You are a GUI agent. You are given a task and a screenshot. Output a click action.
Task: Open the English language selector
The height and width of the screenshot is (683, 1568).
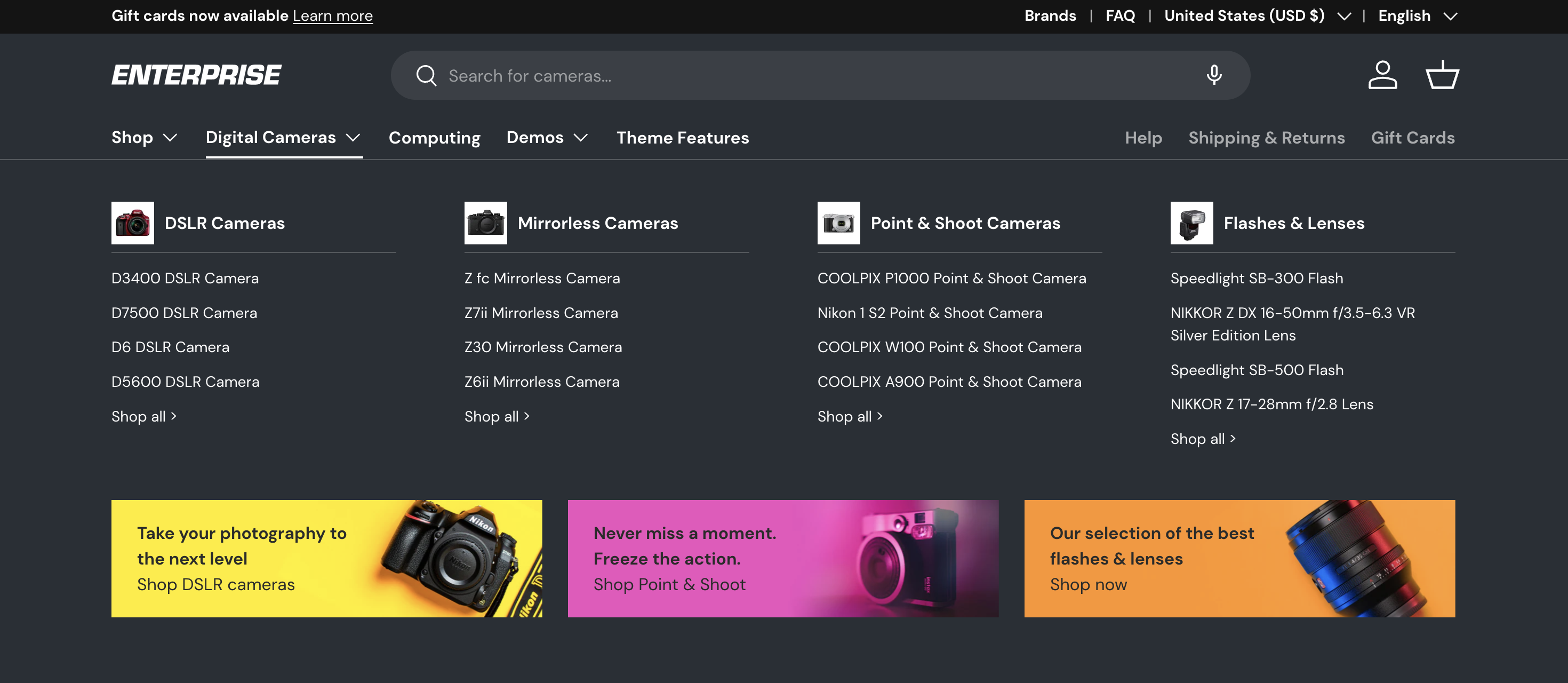[1418, 16]
